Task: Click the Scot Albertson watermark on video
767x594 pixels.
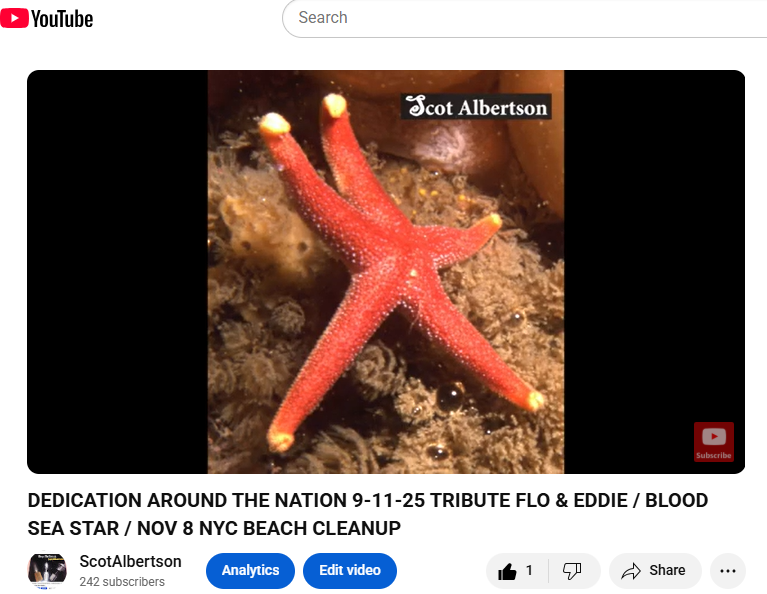Action: coord(476,107)
